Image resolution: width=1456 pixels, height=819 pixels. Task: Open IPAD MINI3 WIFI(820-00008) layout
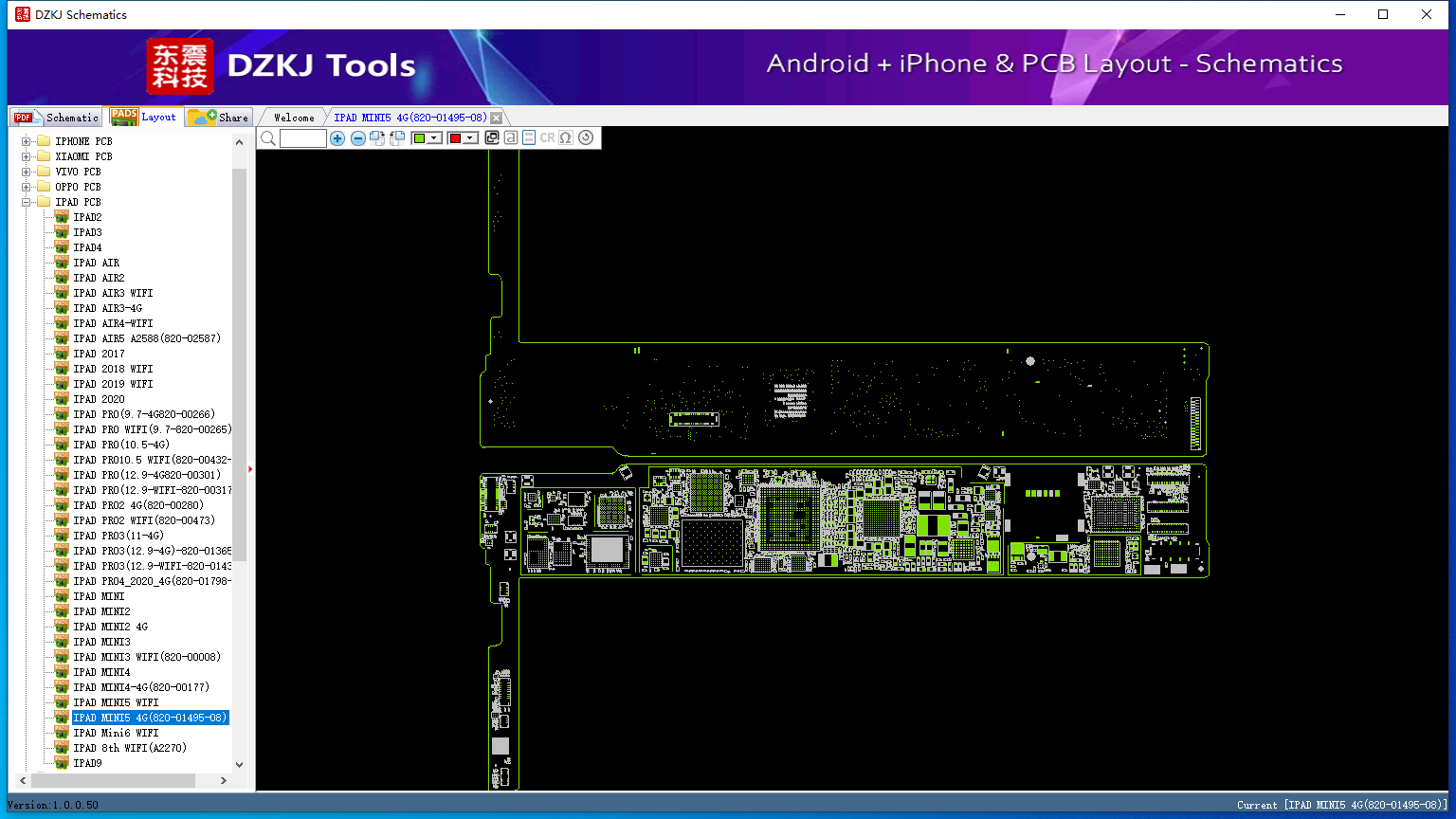[x=147, y=657]
